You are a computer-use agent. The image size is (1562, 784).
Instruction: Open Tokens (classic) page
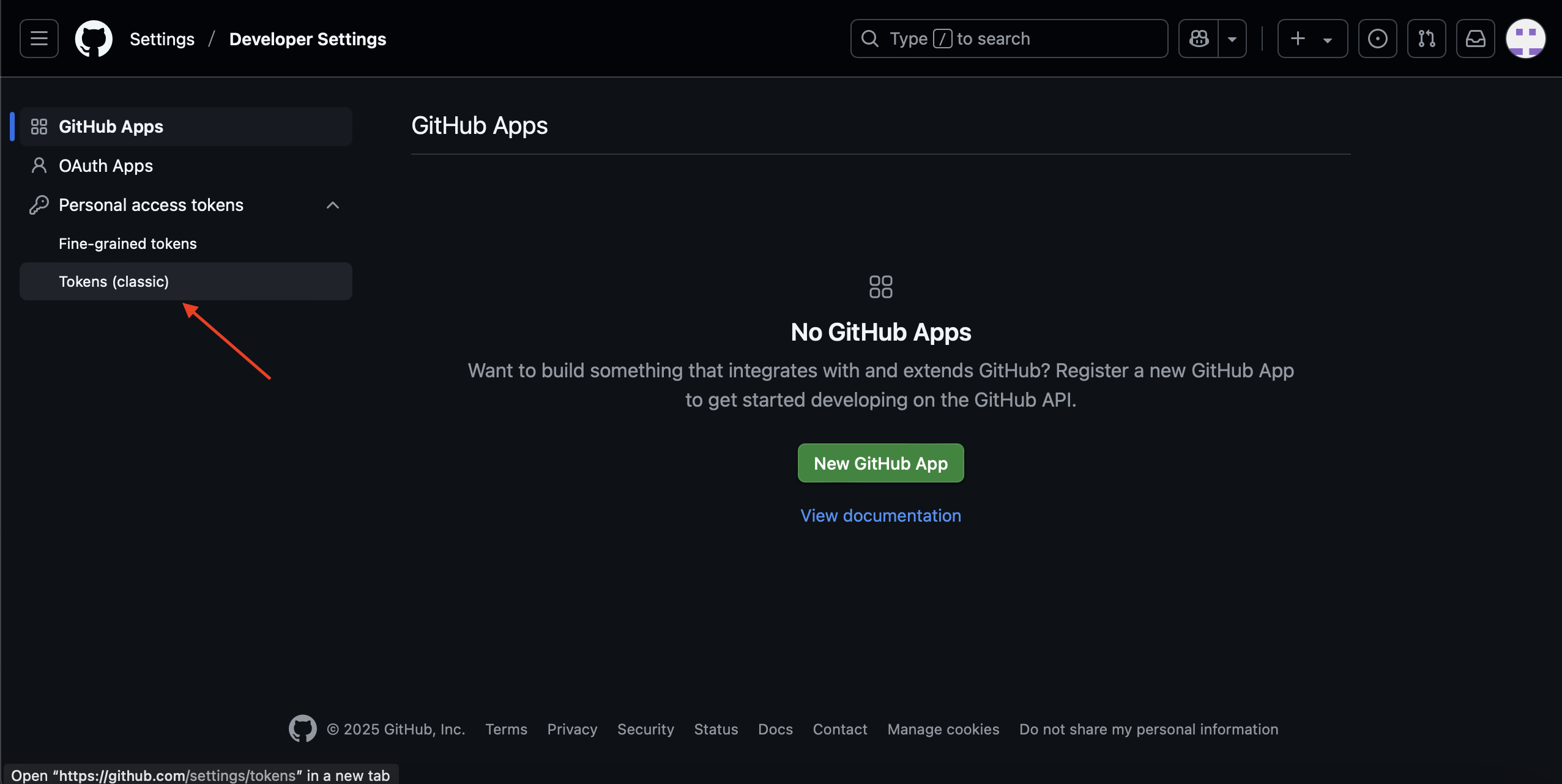click(186, 281)
